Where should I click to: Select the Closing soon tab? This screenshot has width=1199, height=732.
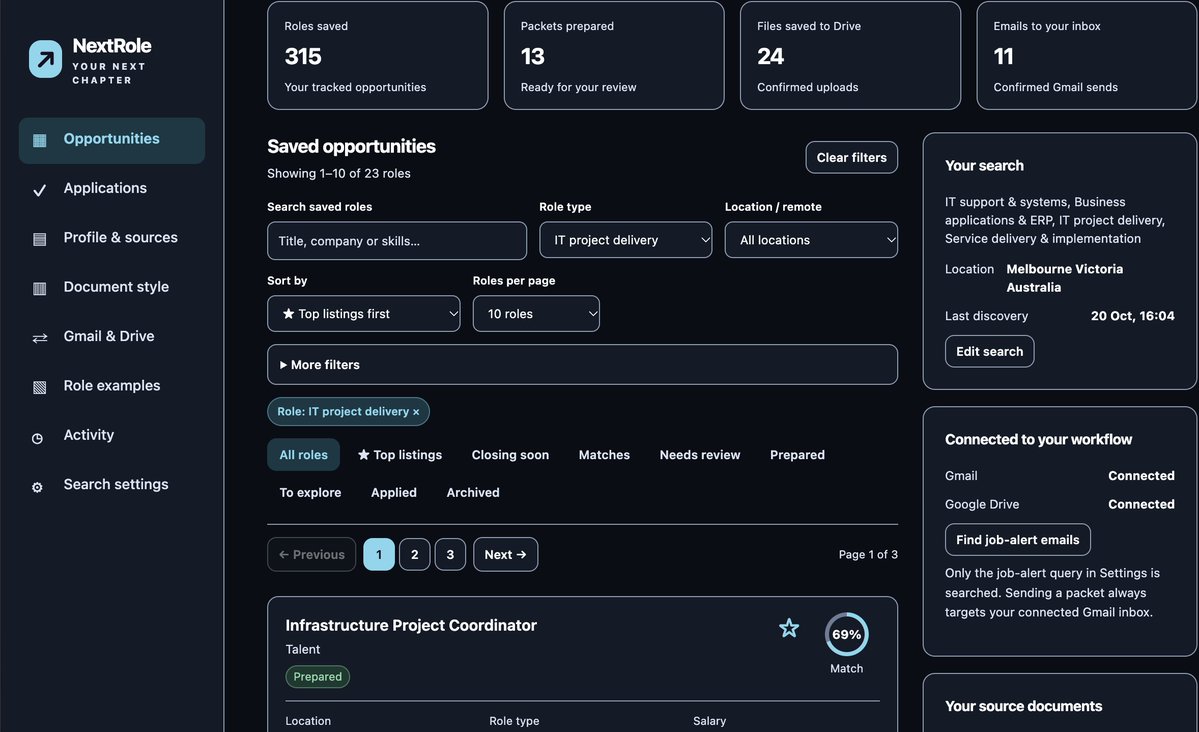[510, 455]
